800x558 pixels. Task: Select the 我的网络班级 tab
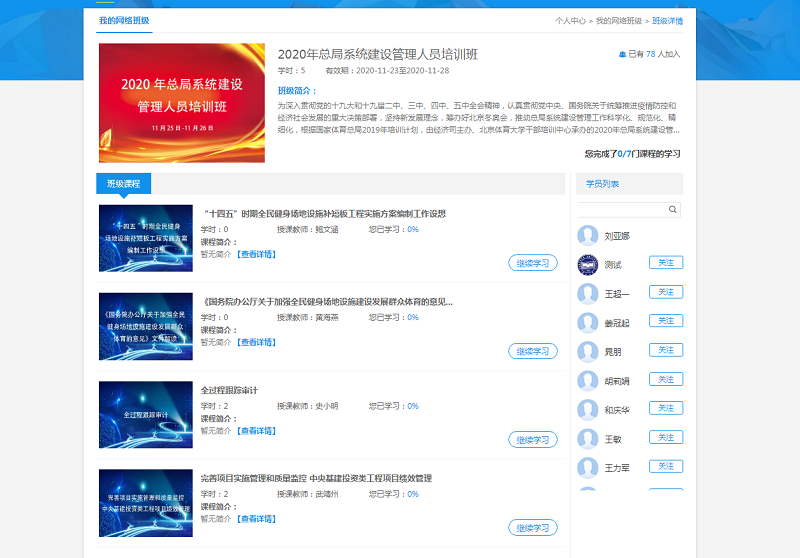click(x=124, y=20)
